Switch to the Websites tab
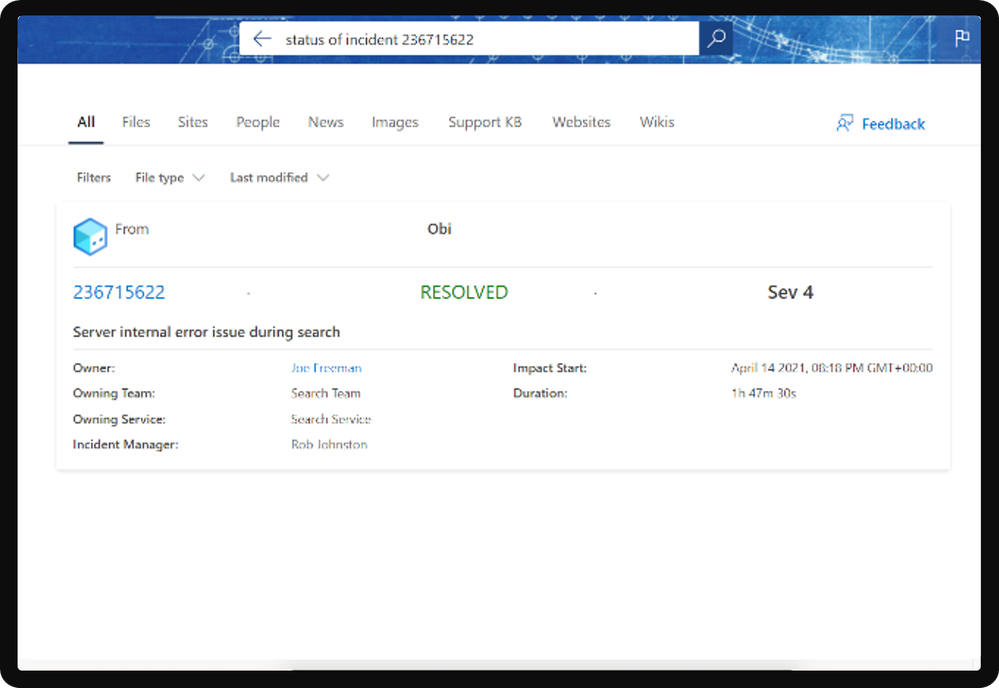The height and width of the screenshot is (688, 999). point(582,122)
